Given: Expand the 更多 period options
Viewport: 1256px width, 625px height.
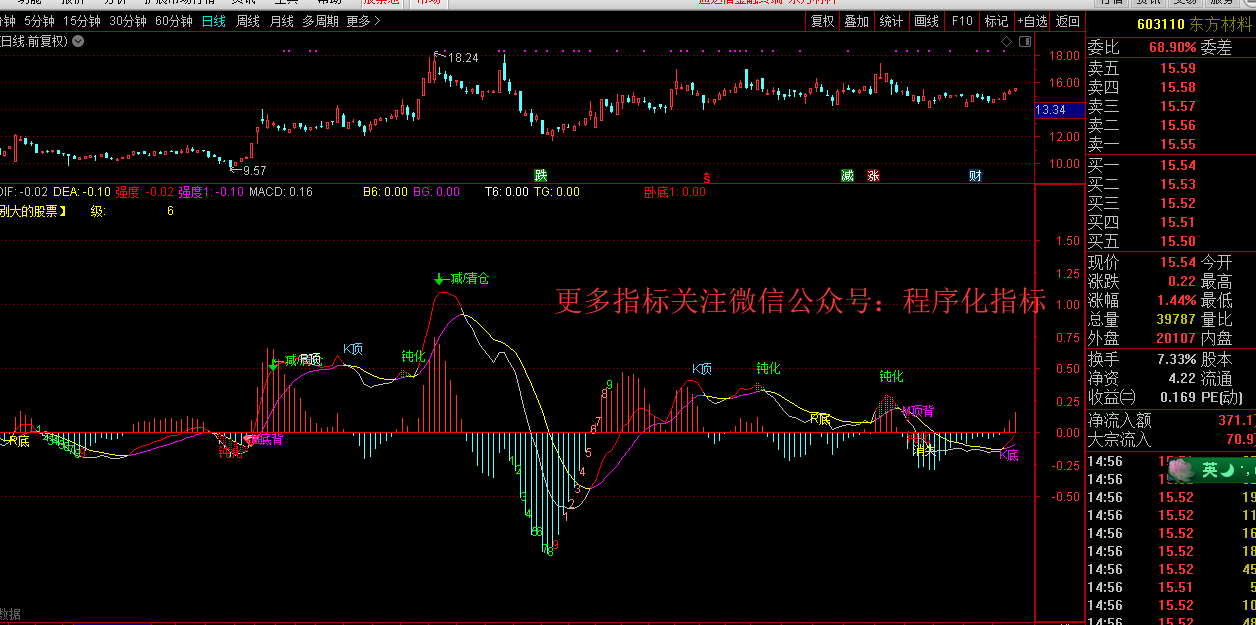Looking at the screenshot, I should (x=363, y=21).
